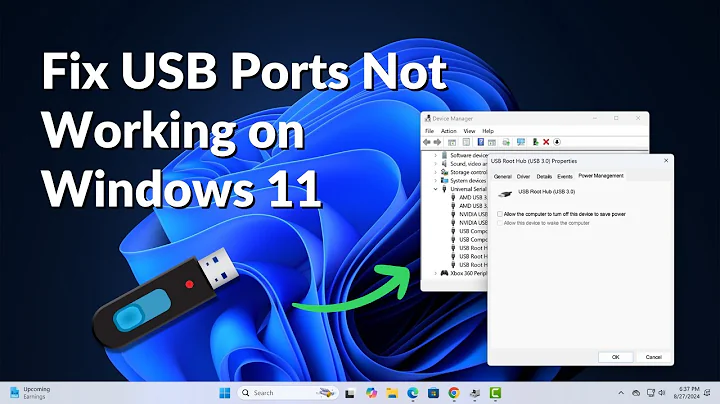Select the System devices tree row
The image size is (720, 404).
(463, 180)
